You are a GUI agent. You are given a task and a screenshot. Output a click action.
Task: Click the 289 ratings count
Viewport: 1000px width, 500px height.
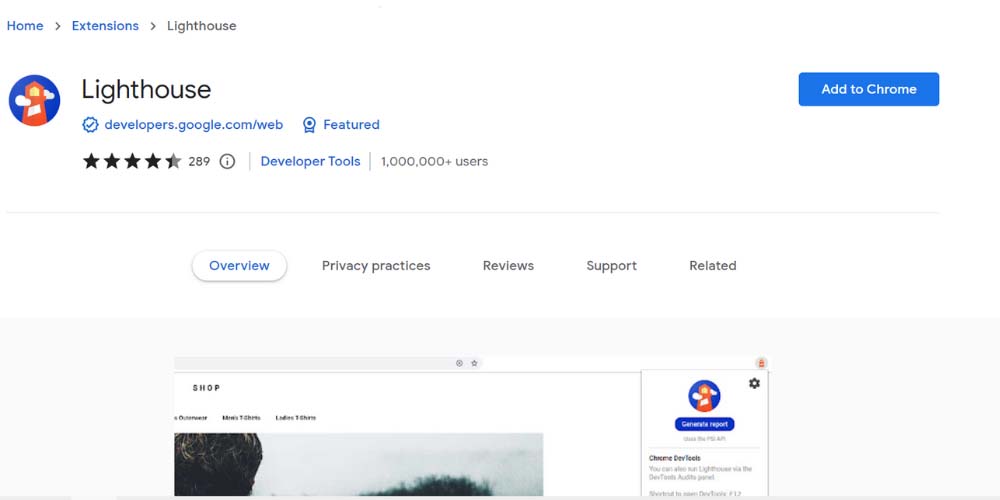click(199, 161)
